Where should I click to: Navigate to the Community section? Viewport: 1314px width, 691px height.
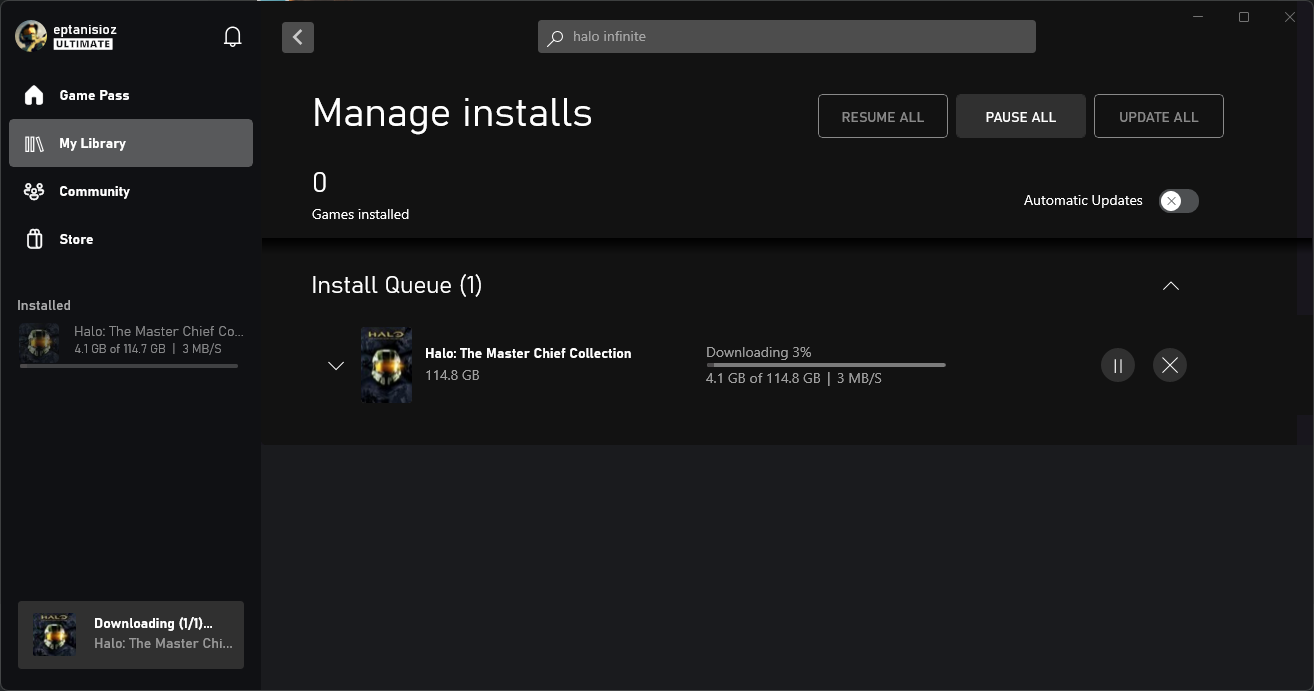[x=94, y=191]
